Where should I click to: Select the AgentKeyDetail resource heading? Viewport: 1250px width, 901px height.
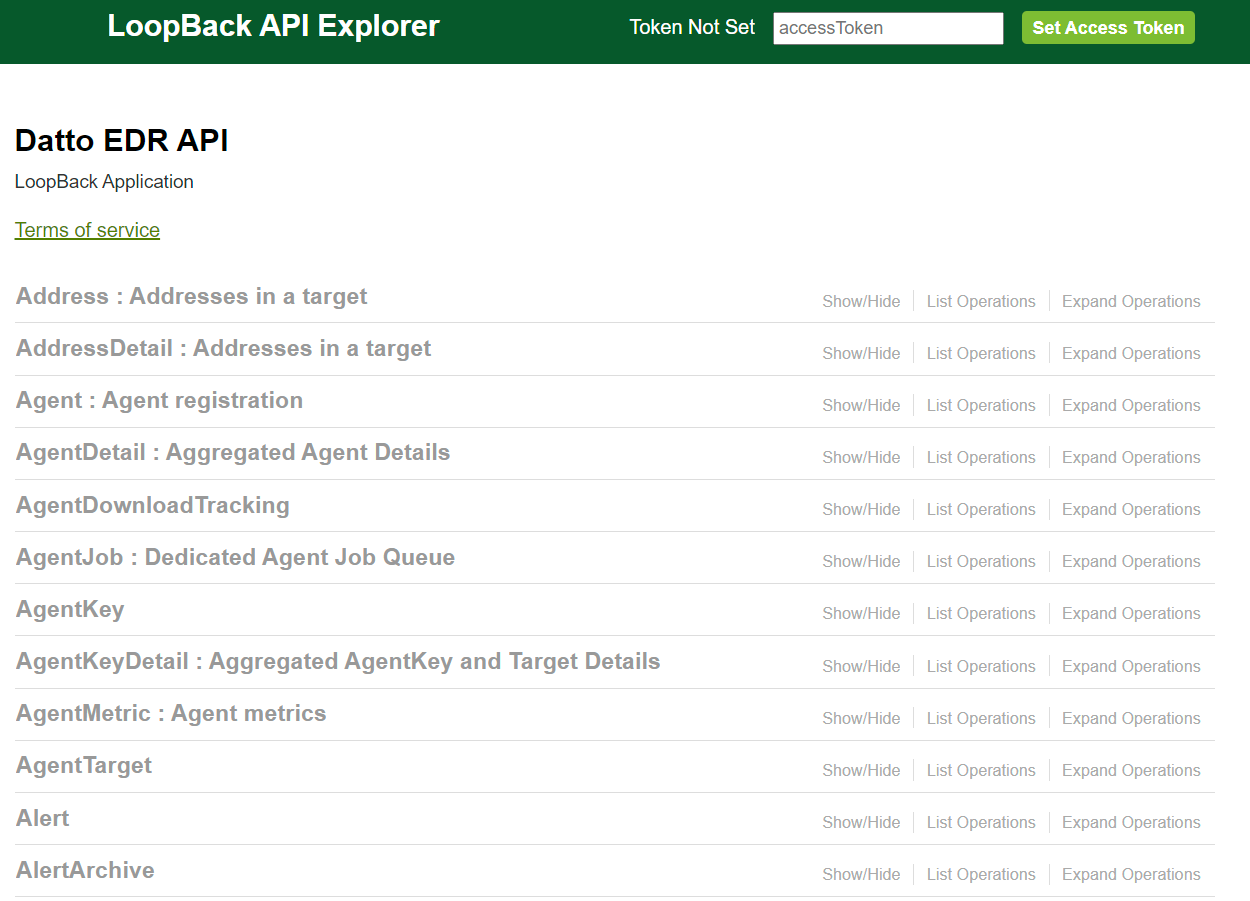pos(337,661)
